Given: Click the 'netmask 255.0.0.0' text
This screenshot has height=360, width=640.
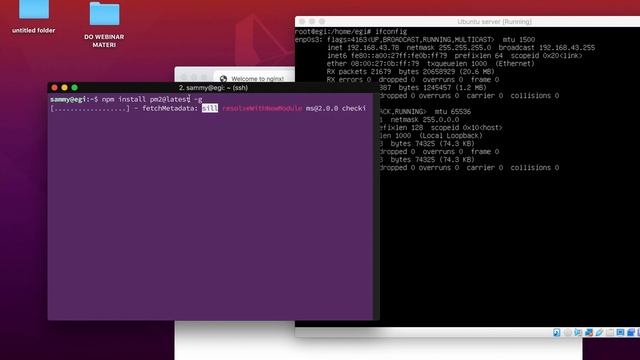Looking at the screenshot, I should (424, 120).
